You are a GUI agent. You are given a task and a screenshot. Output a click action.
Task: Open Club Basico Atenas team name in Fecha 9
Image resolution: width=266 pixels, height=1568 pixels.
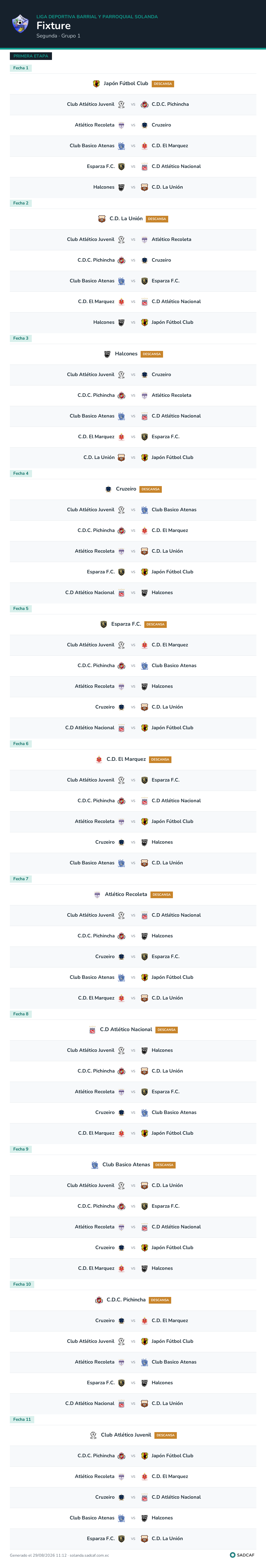(x=126, y=1165)
